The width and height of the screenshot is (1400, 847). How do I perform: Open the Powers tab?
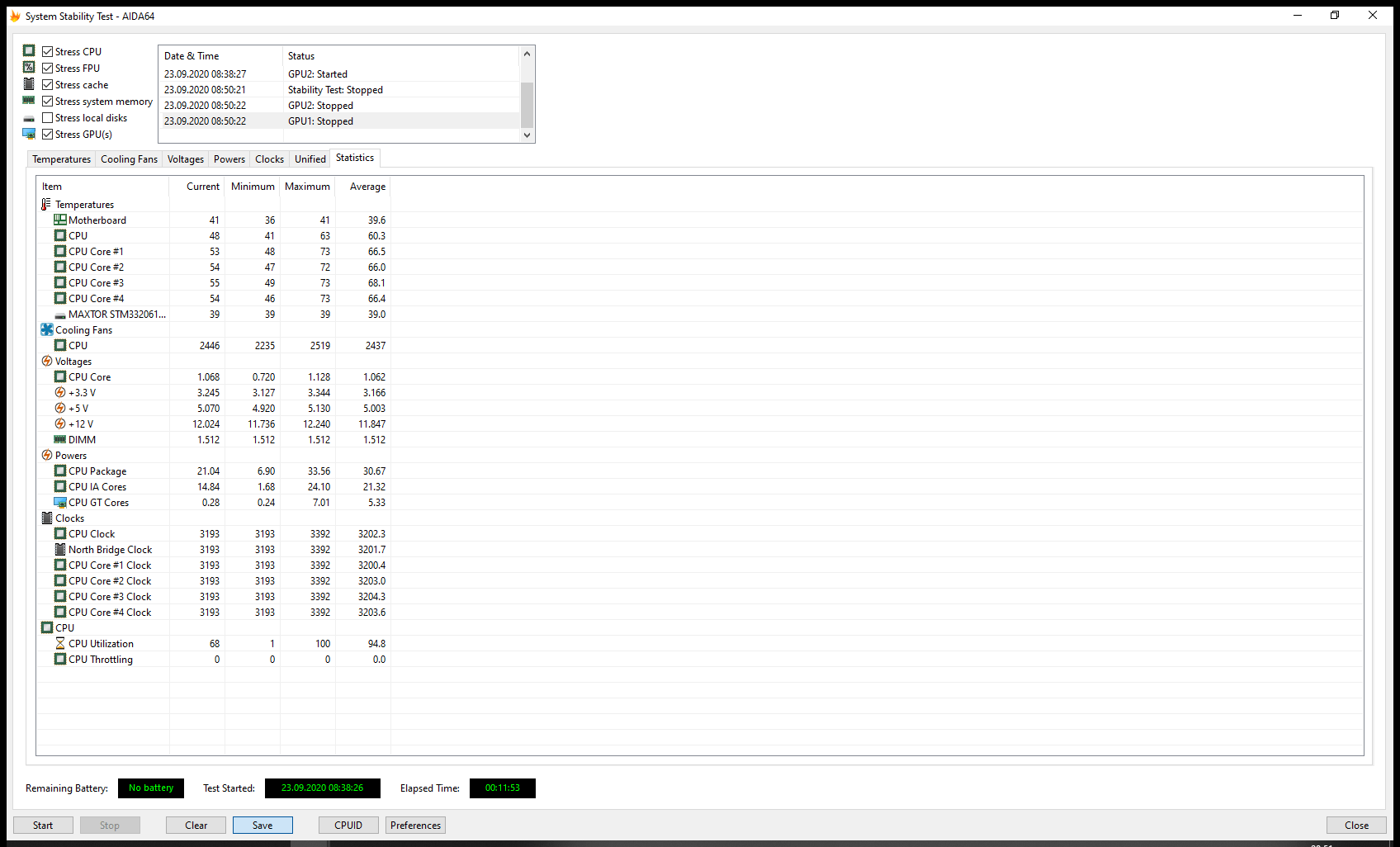point(229,159)
